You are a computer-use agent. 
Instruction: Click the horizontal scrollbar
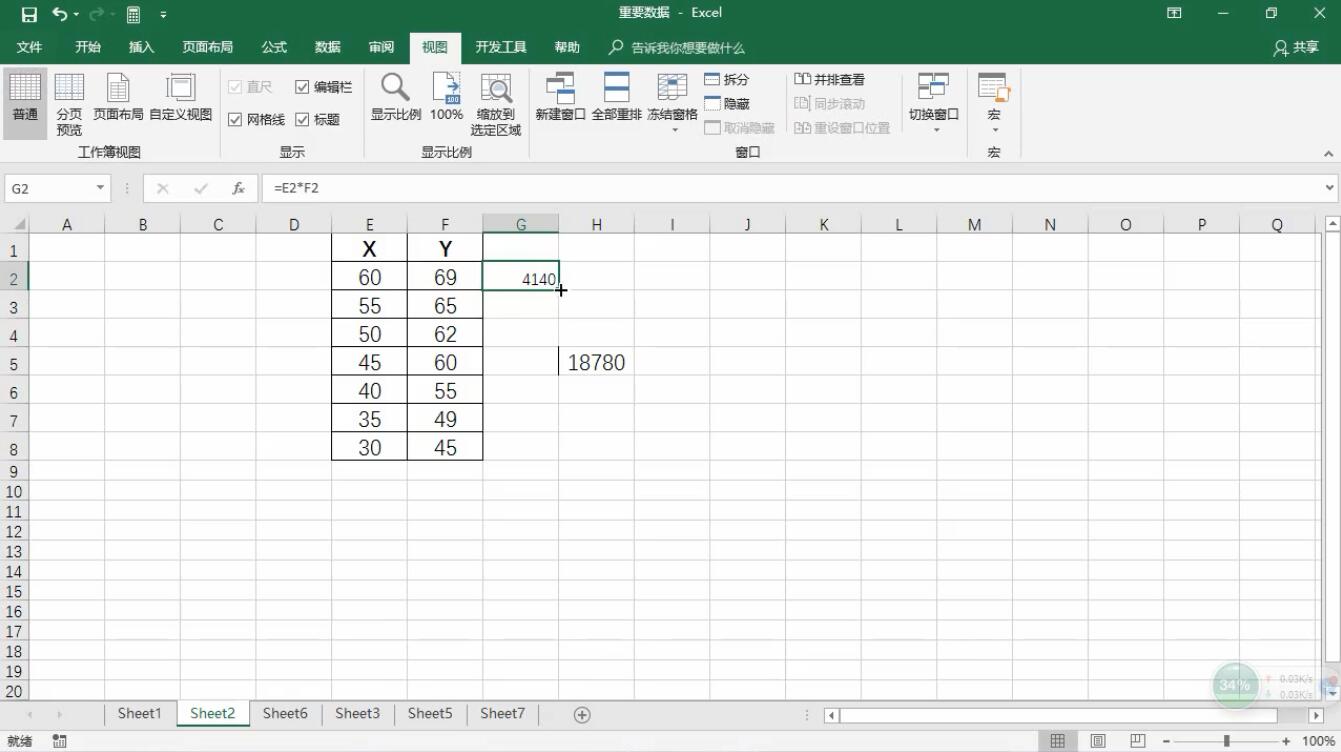click(1059, 715)
